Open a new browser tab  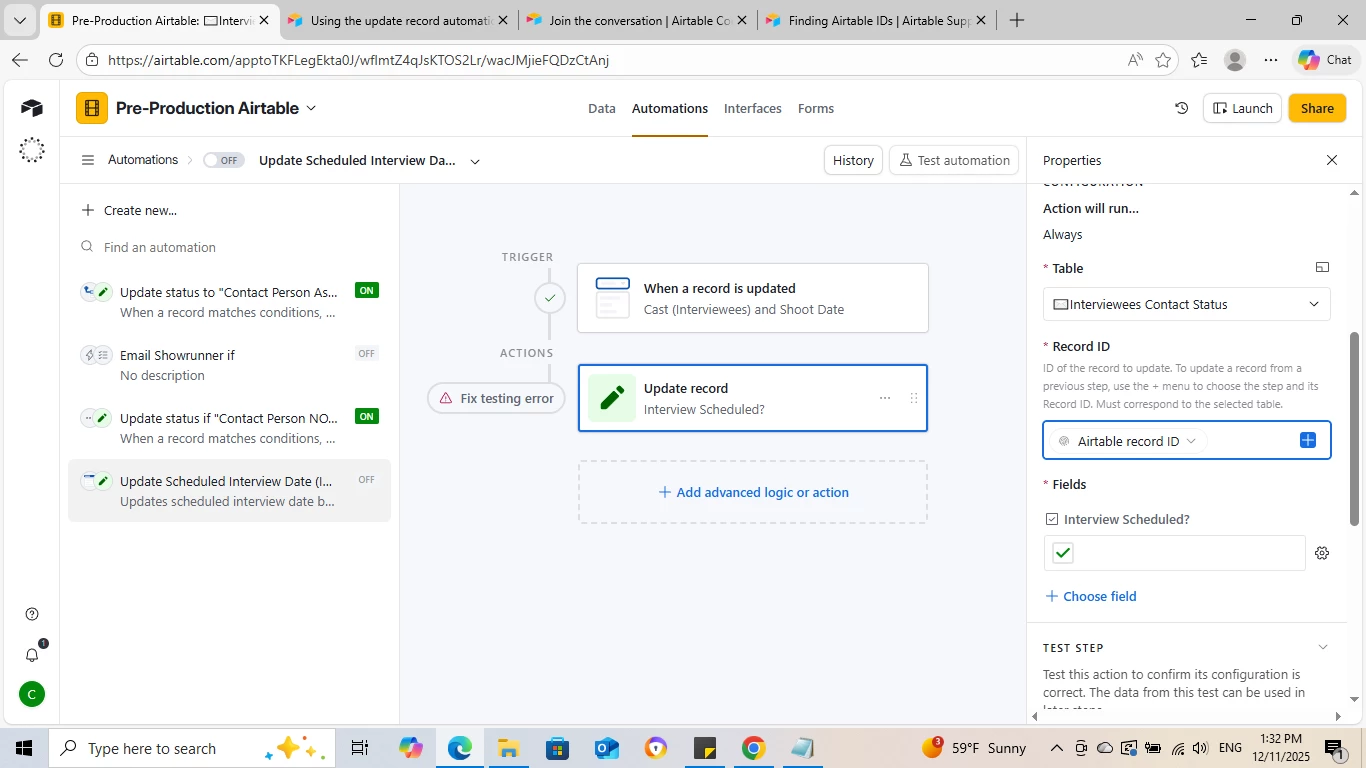click(x=1016, y=20)
